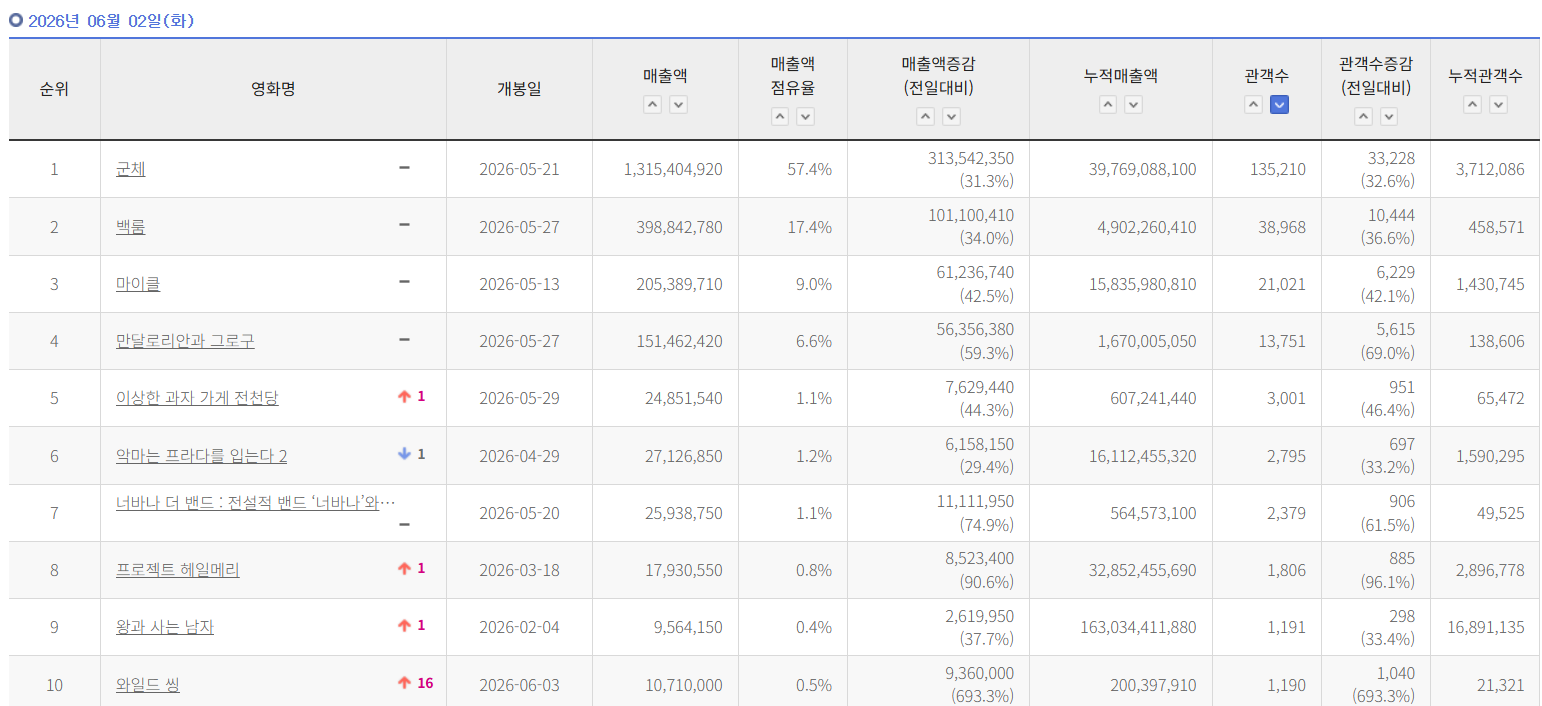Screen dimensions: 1542x706
Task: Sort 매출액 column ascending arrow
Action: click(652, 105)
